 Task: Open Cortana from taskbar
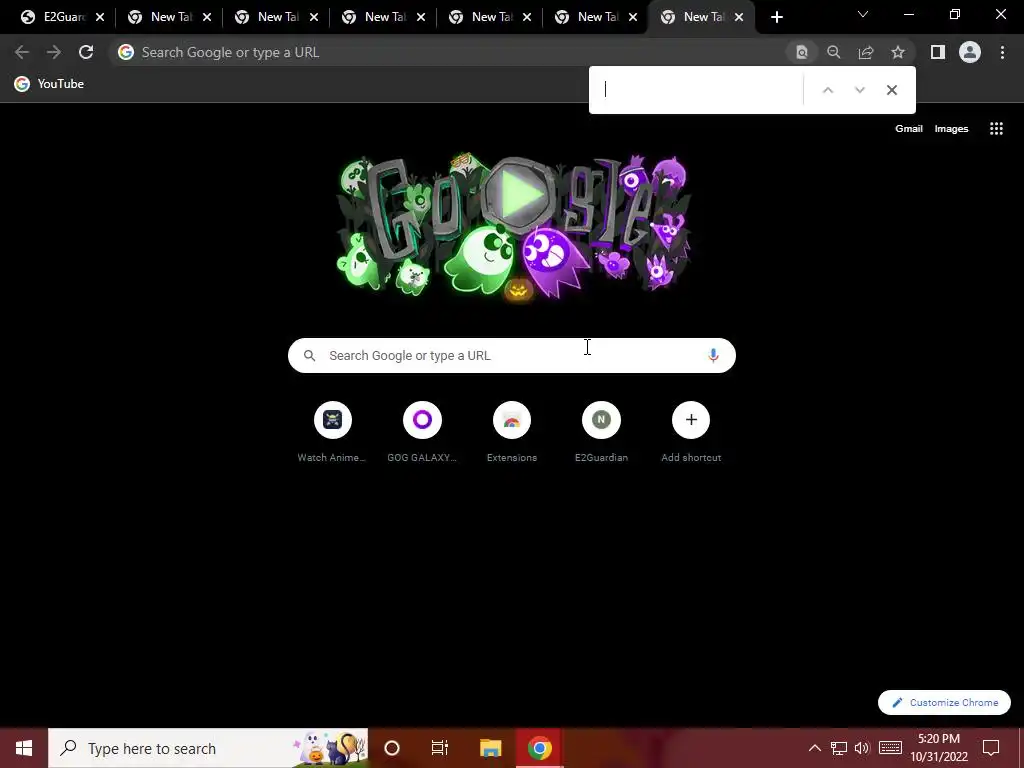pos(392,748)
